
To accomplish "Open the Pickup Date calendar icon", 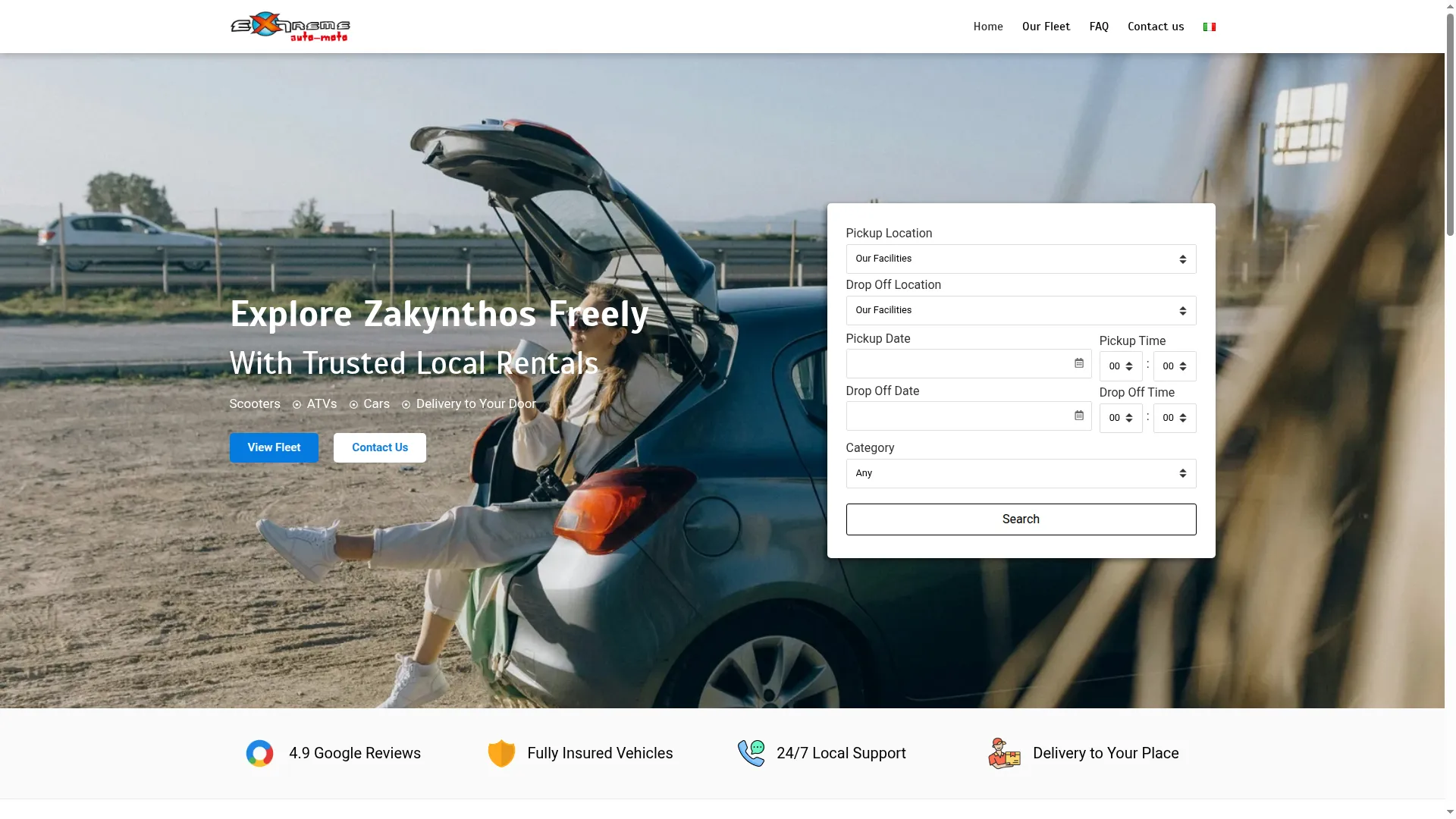I will pyautogui.click(x=1079, y=363).
